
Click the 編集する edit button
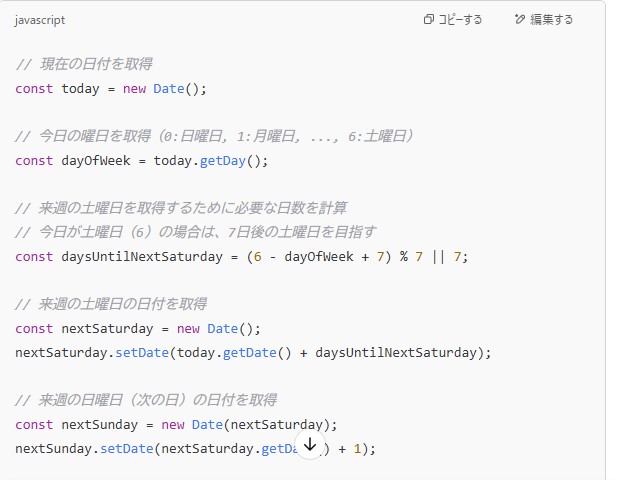tap(543, 19)
